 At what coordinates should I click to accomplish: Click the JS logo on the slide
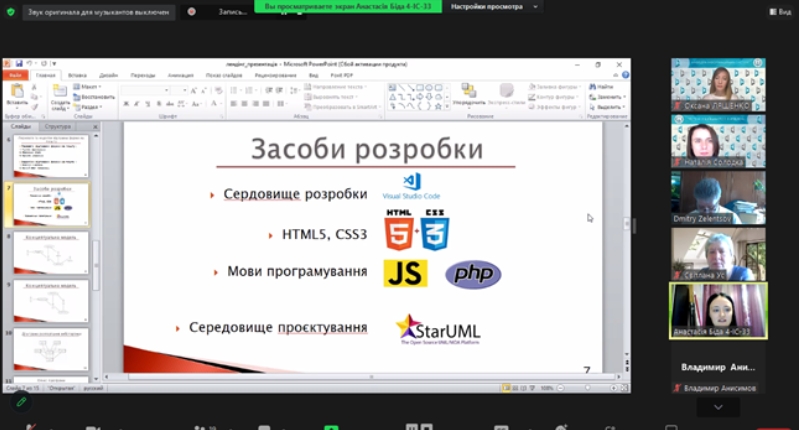(x=406, y=273)
